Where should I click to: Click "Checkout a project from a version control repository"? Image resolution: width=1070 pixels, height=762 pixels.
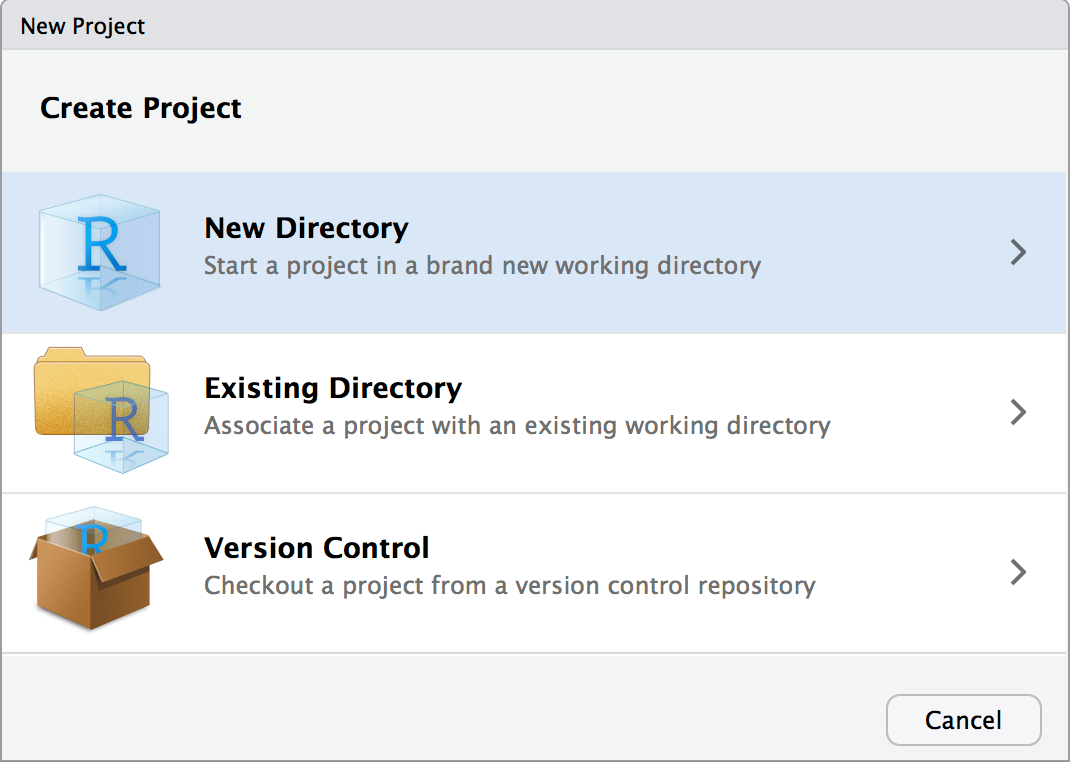(509, 586)
